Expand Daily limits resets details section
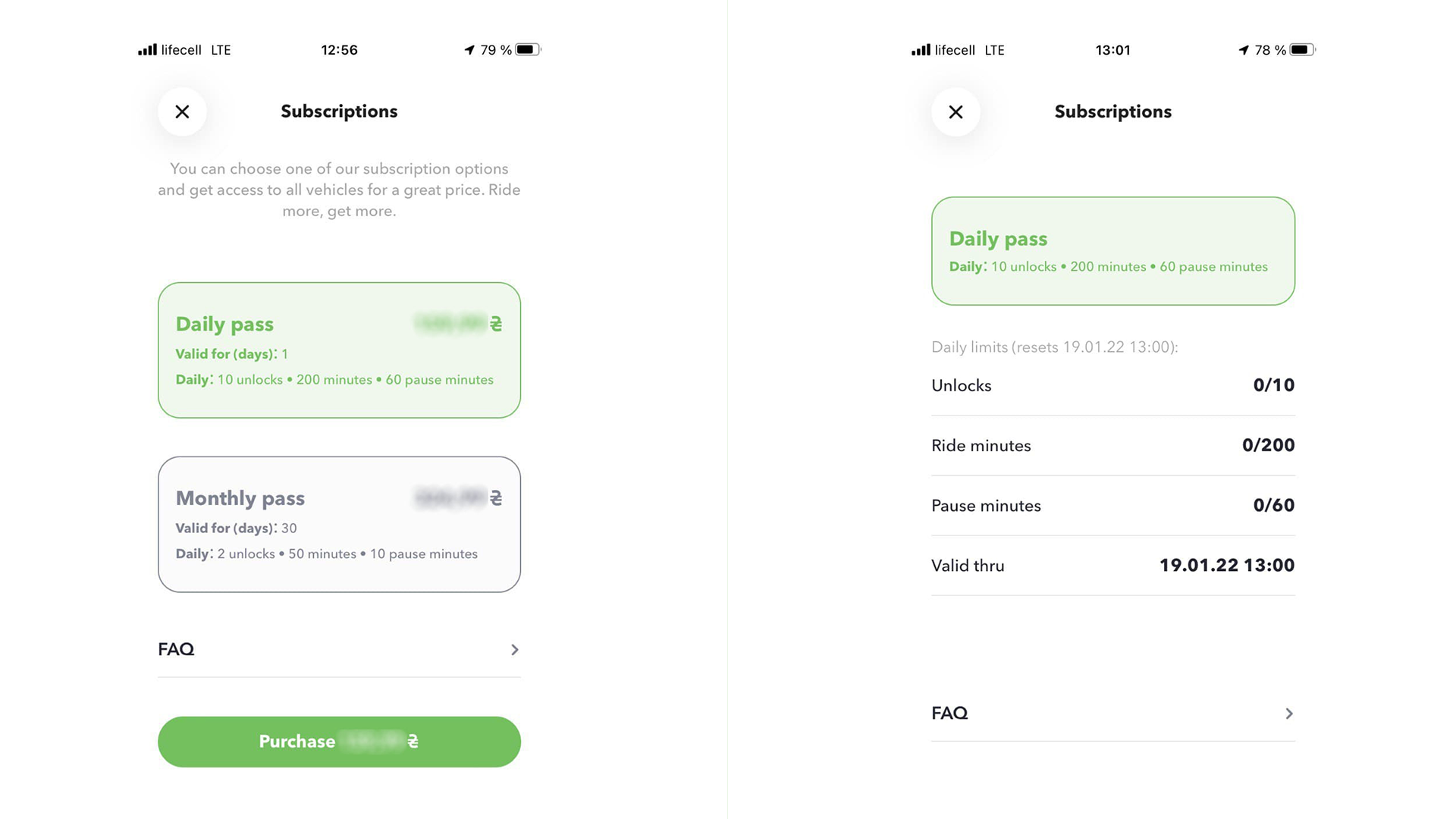The width and height of the screenshot is (1456, 819). tap(1054, 347)
